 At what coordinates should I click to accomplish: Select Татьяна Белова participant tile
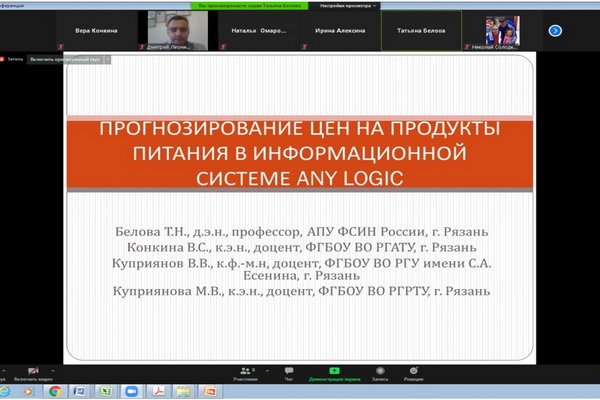click(x=421, y=31)
